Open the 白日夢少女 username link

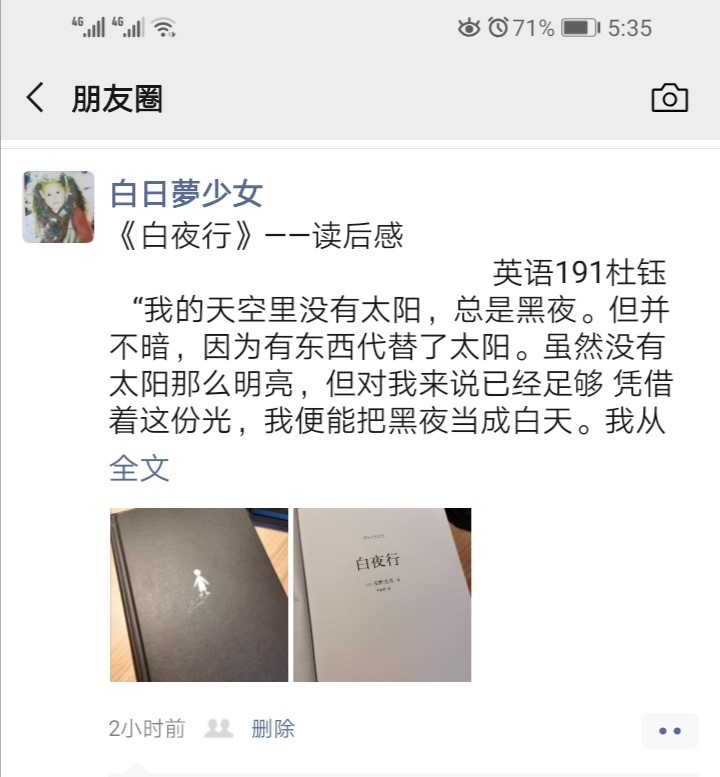[x=186, y=194]
